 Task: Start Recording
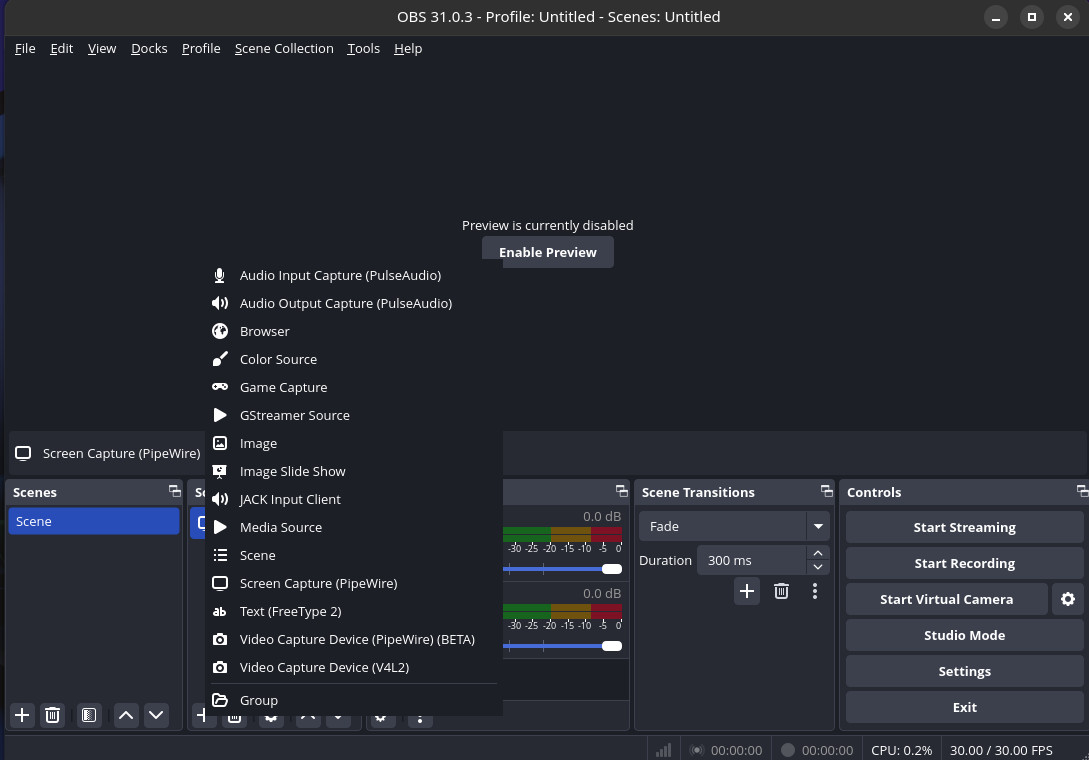pyautogui.click(x=963, y=563)
